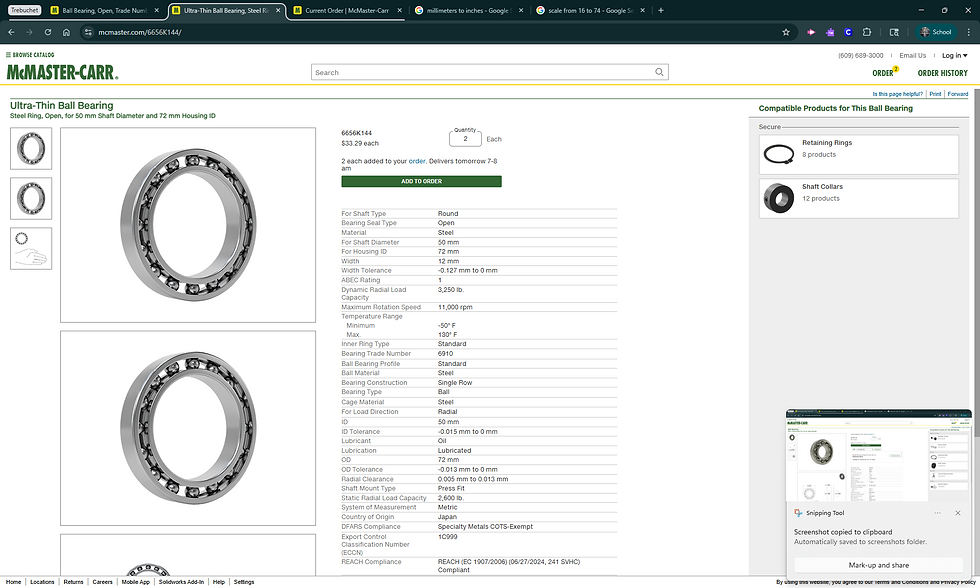Open the Browse Catalog menu
This screenshot has height=588, width=980.
tap(30, 54)
